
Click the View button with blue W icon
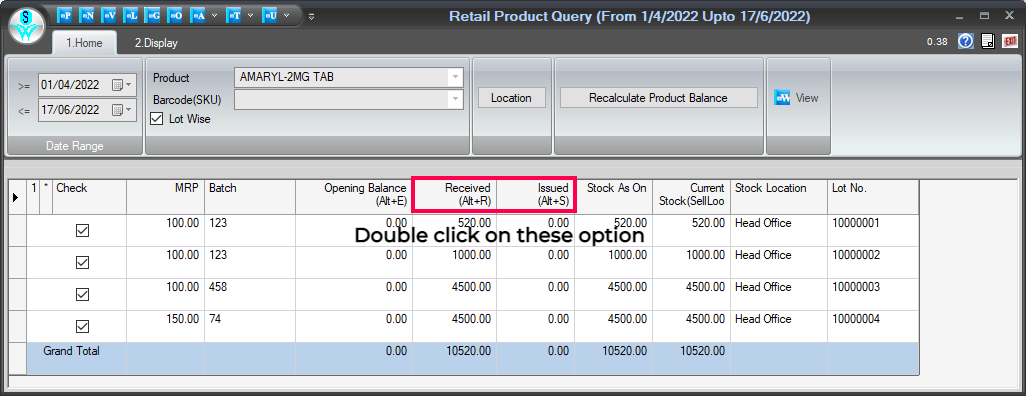coord(796,98)
